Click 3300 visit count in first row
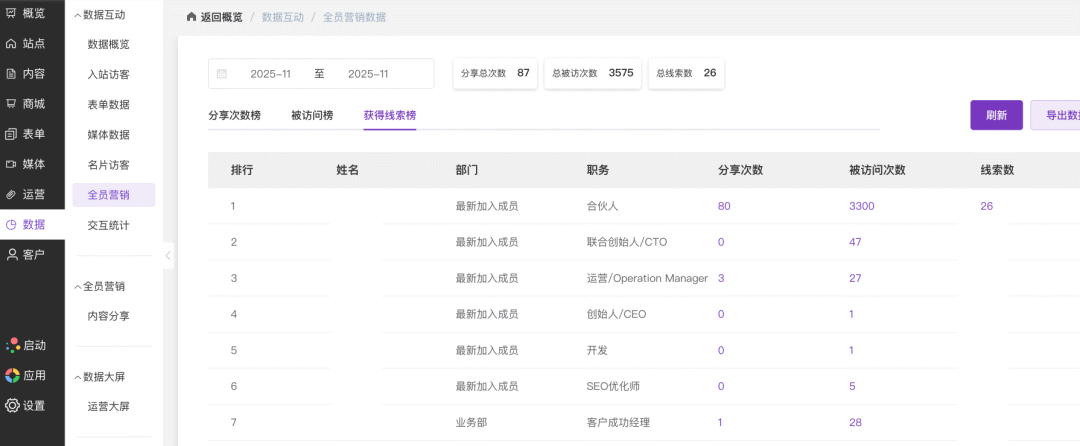The image size is (1080, 446). tap(862, 206)
